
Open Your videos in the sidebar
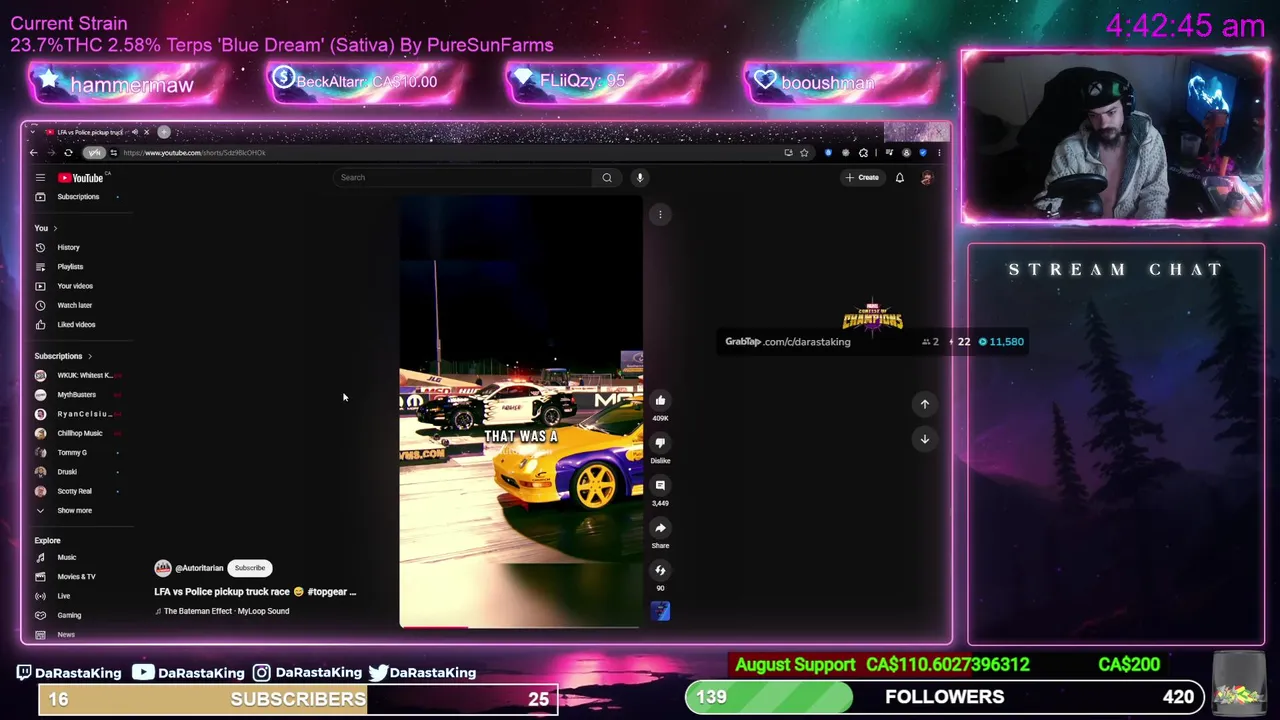[x=75, y=286]
